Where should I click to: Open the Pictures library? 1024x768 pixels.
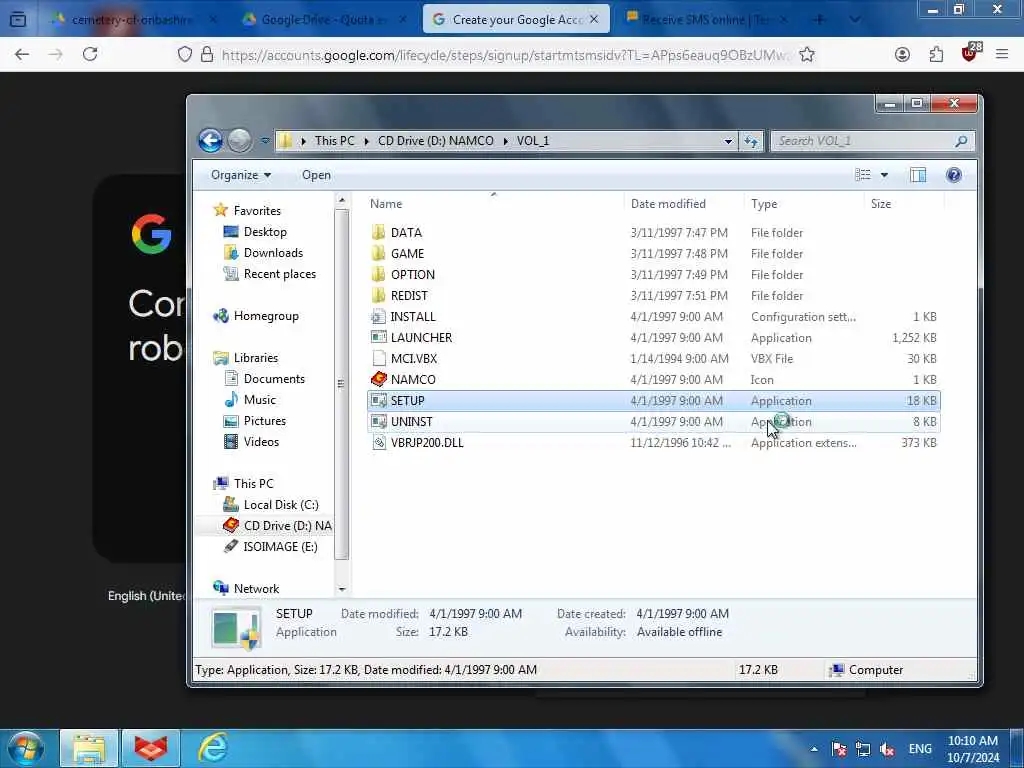[264, 421]
